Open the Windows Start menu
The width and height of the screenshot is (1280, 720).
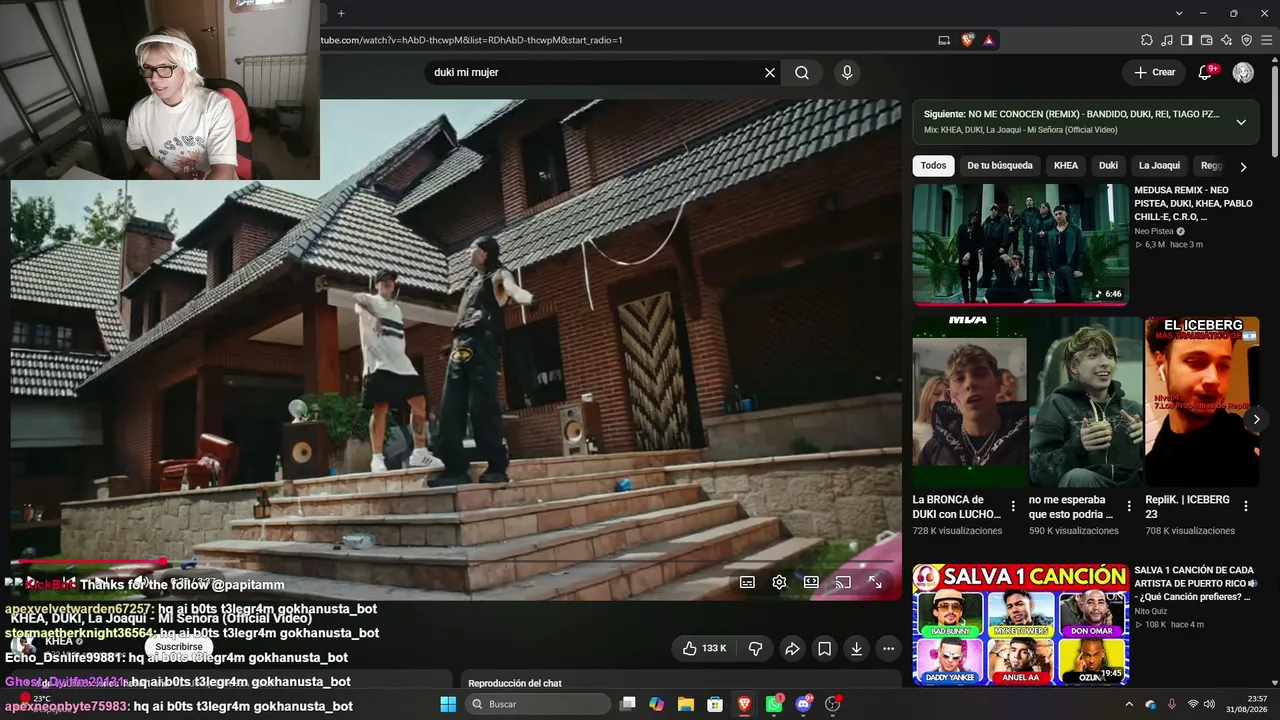pyautogui.click(x=448, y=704)
